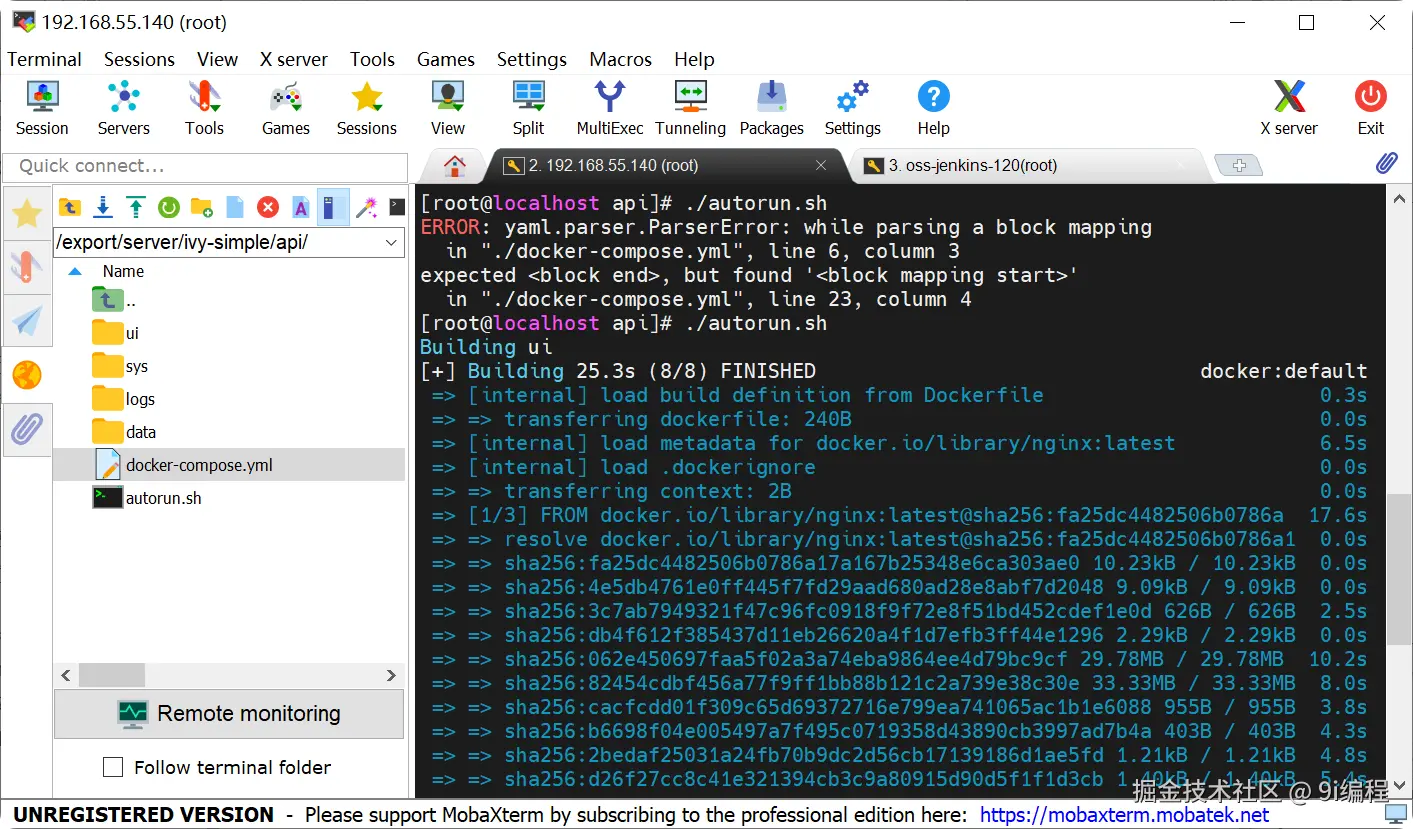
Task: Select the autorun.sh file
Action: coord(229,497)
